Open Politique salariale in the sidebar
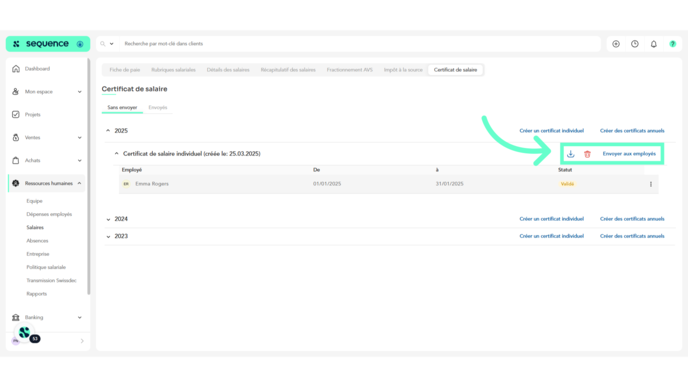This screenshot has width=688, height=387. pyautogui.click(x=46, y=267)
